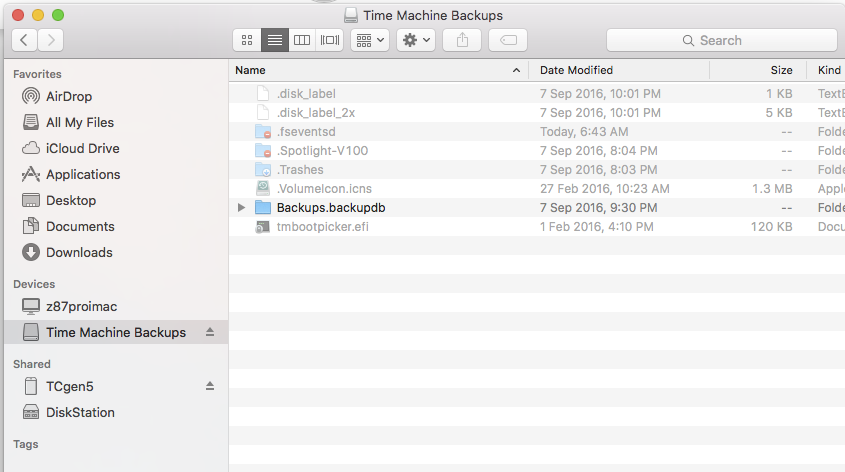The height and width of the screenshot is (472, 845).
Task: Click the Edit Tags toolbar button
Action: pyautogui.click(x=508, y=40)
